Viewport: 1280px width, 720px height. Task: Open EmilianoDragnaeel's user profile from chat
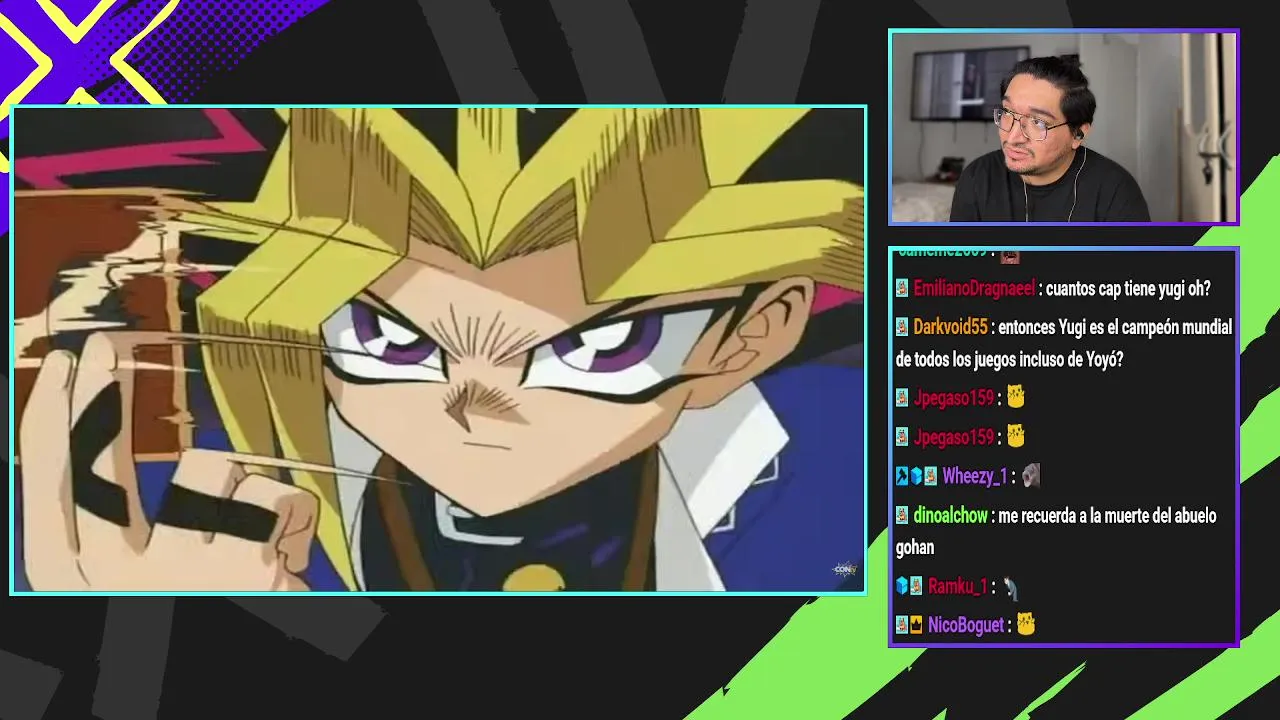click(x=974, y=289)
